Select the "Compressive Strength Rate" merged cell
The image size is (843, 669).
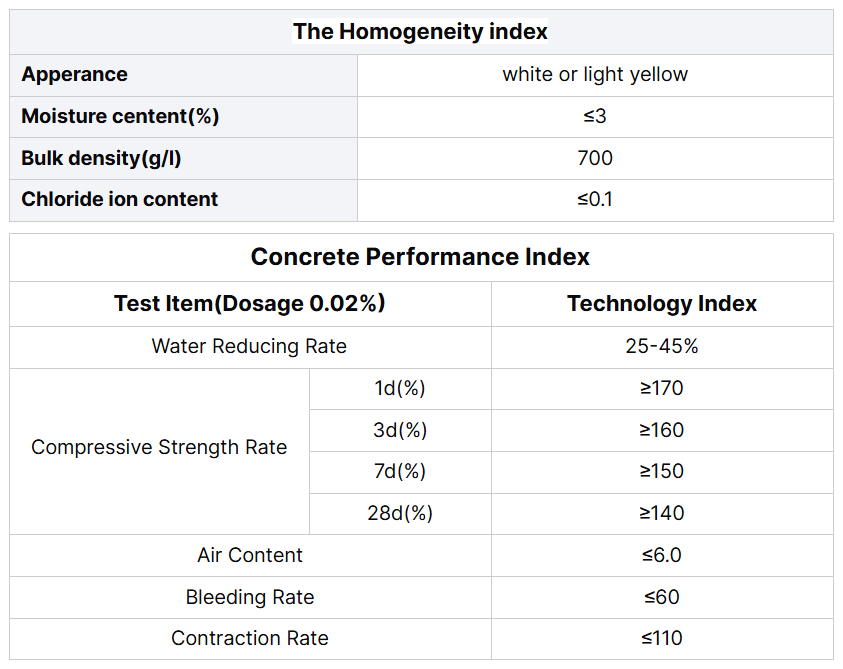click(159, 448)
